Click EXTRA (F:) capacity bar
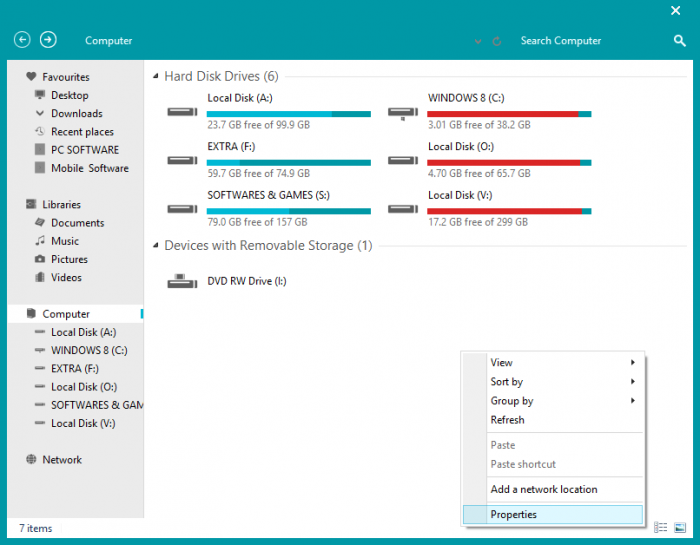The height and width of the screenshot is (545, 700). pos(288,162)
